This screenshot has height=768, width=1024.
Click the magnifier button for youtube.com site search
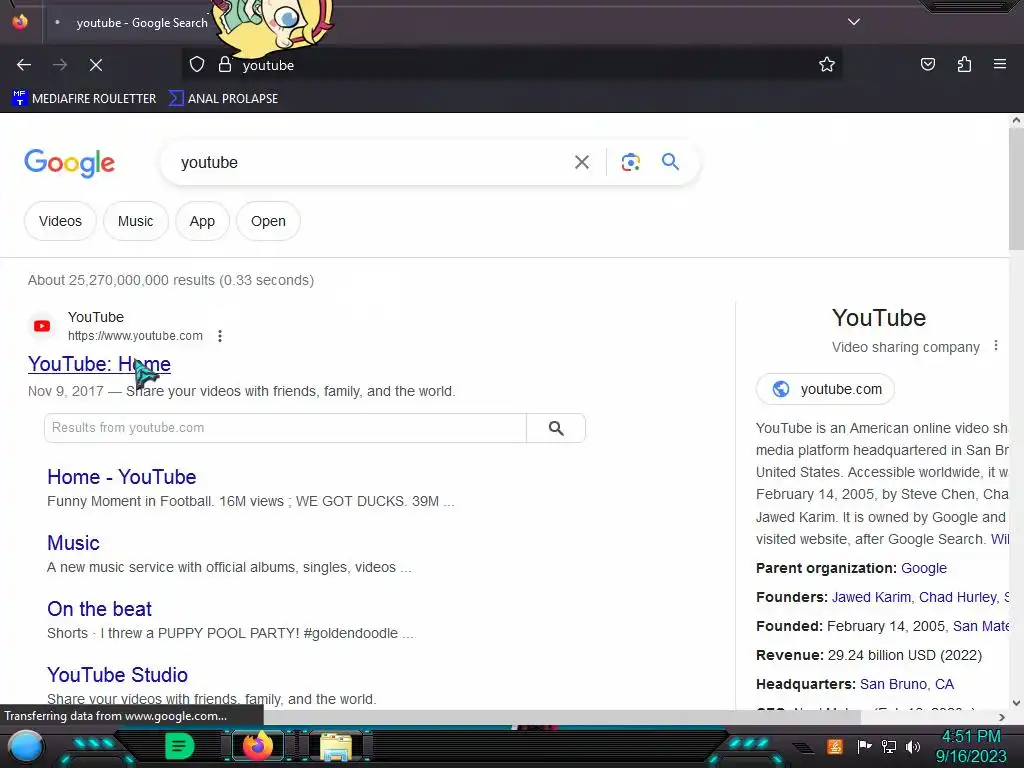[556, 428]
